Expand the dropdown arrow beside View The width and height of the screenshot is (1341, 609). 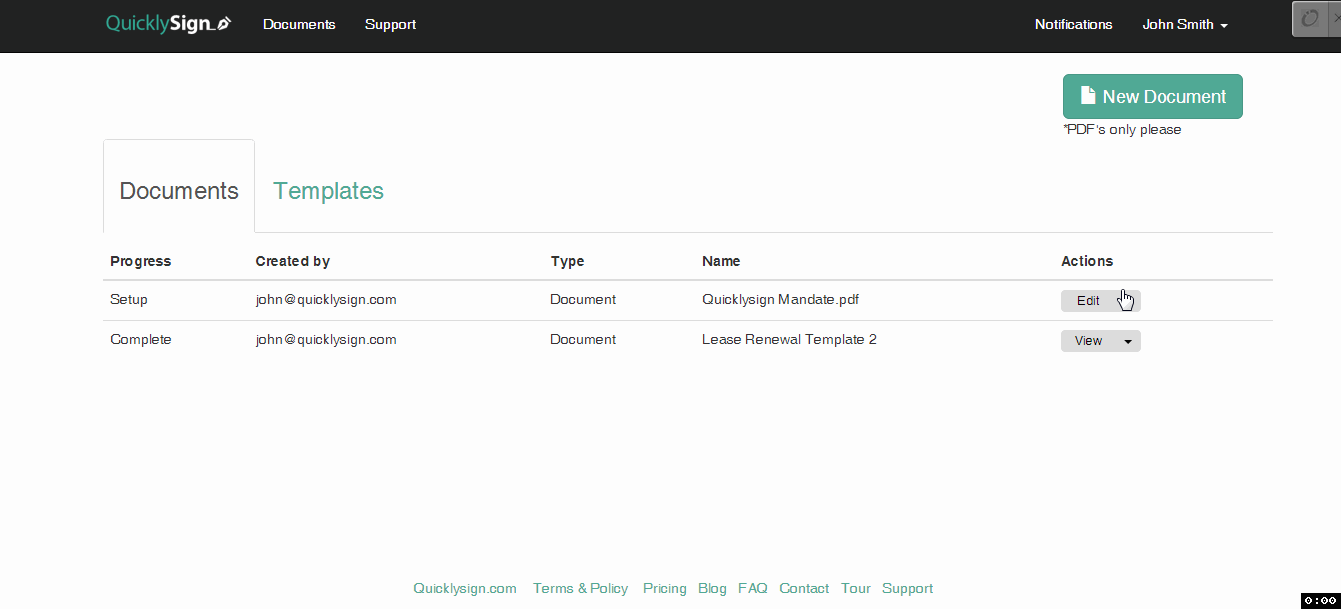click(1128, 341)
